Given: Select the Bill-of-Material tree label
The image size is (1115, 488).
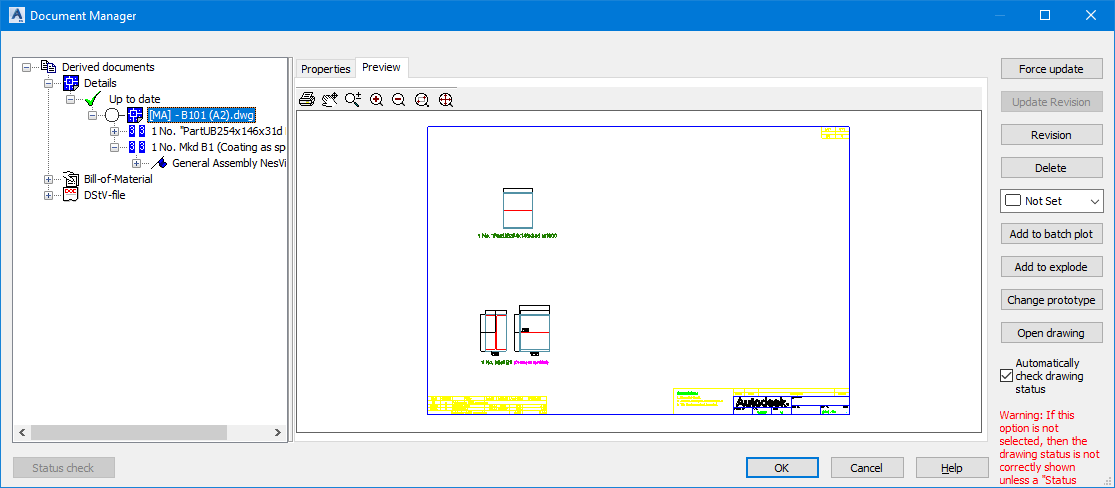Looking at the screenshot, I should click(118, 179).
